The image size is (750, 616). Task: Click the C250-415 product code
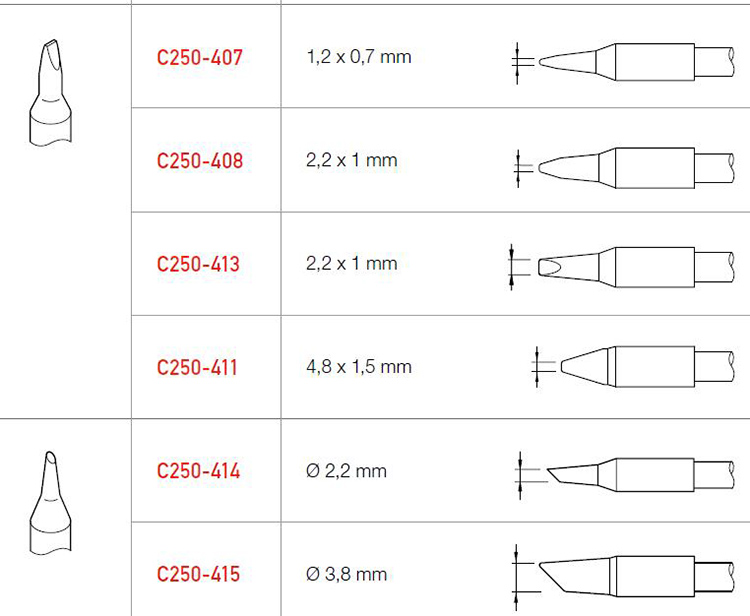click(x=199, y=574)
